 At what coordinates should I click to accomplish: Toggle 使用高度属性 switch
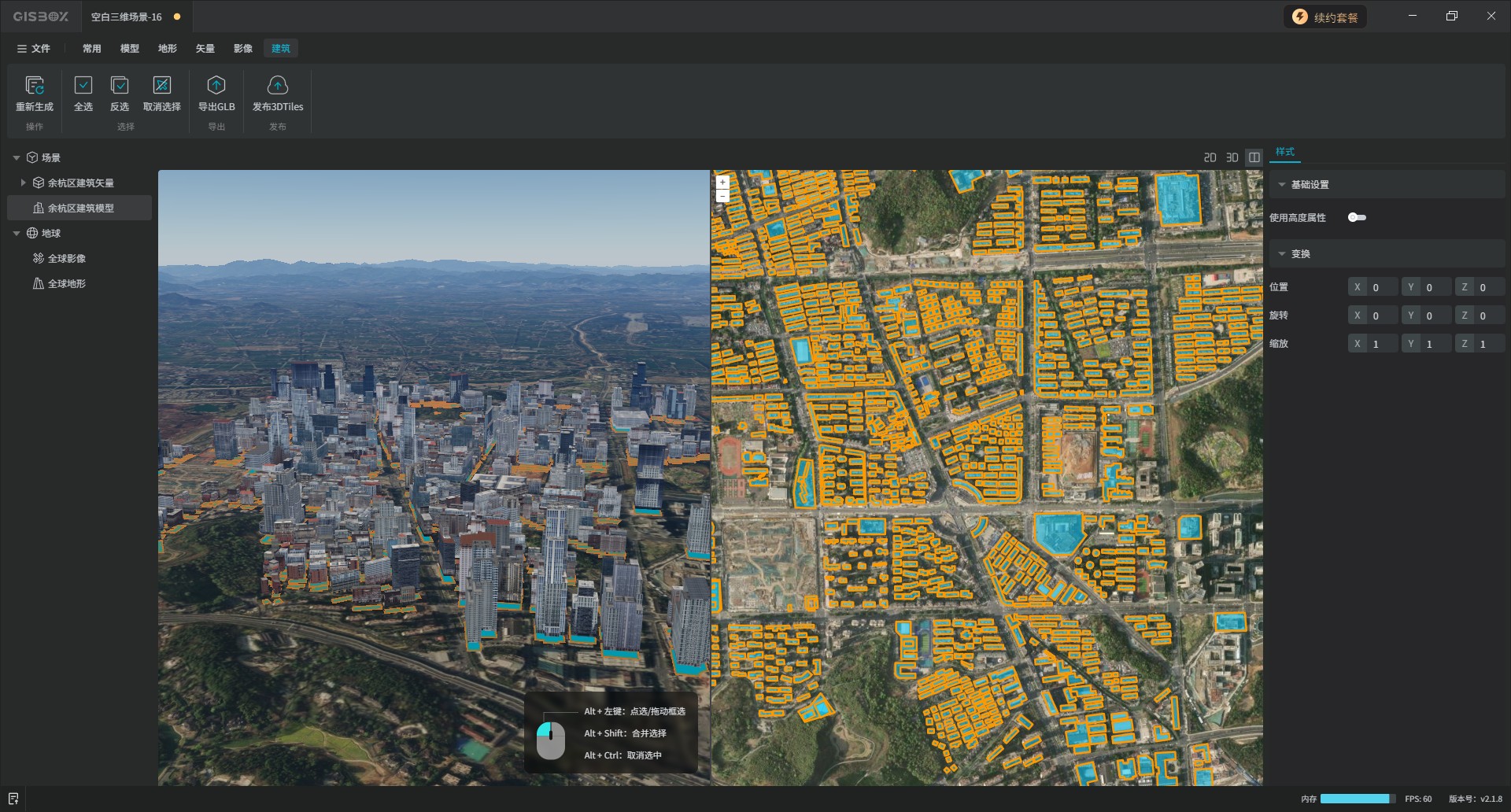(x=1357, y=218)
